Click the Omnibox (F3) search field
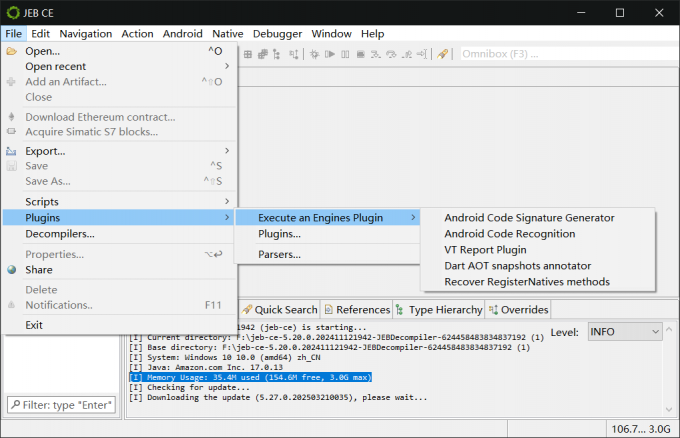 [x=569, y=54]
